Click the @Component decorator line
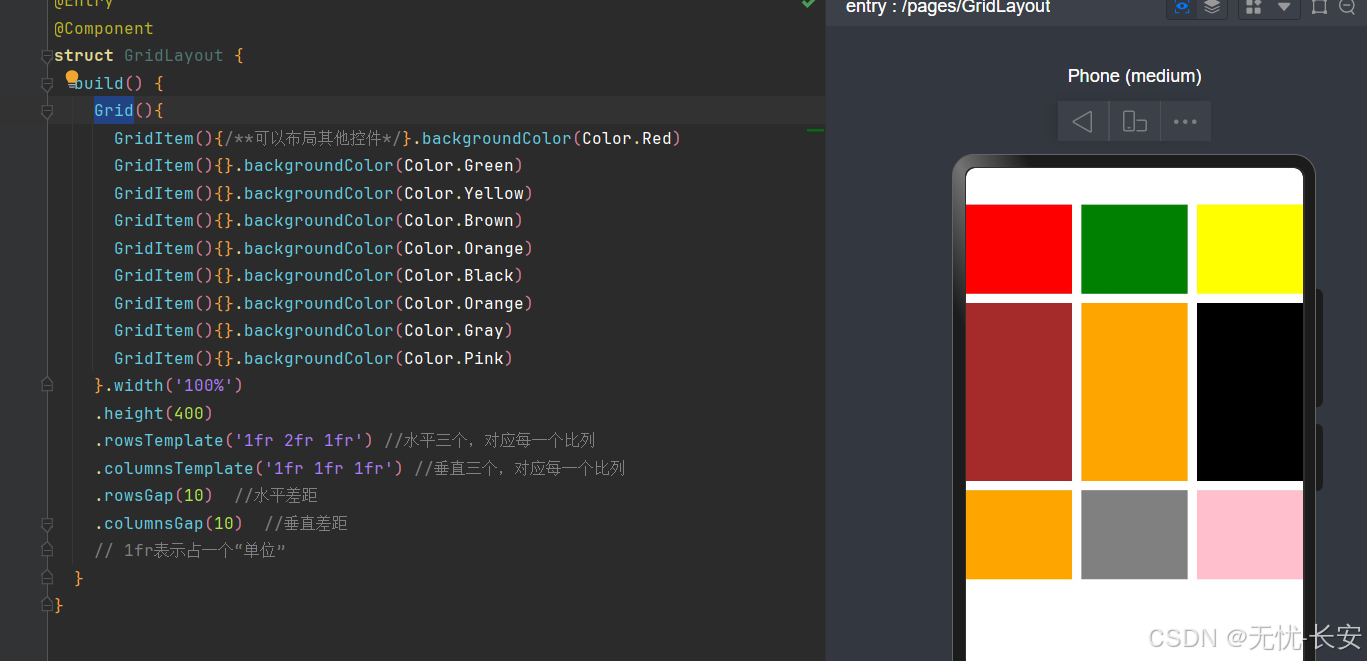The image size is (1367, 661). 104,28
